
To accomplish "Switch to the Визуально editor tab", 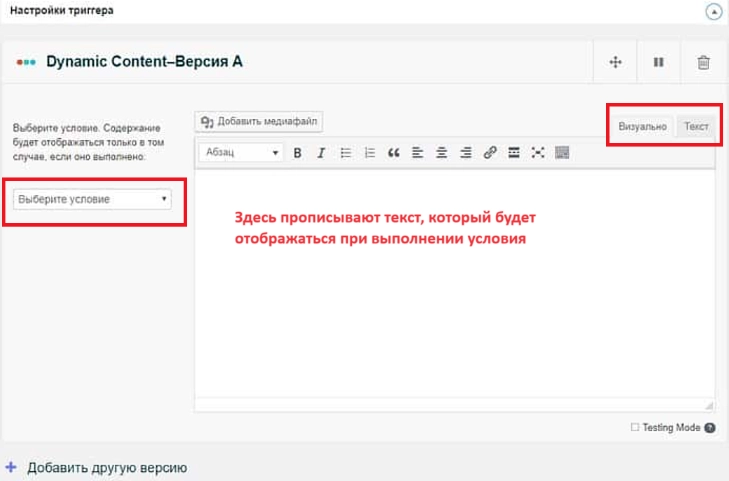I will [x=642, y=126].
